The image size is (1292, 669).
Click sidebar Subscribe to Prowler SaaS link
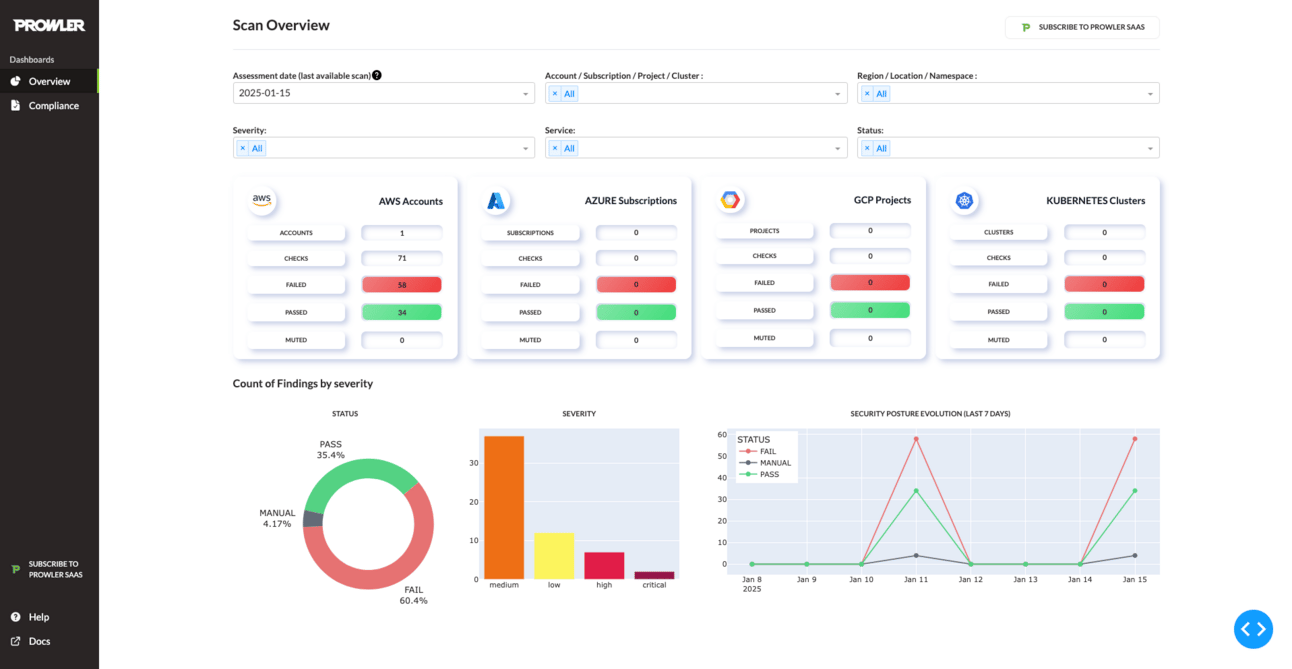[x=49, y=569]
